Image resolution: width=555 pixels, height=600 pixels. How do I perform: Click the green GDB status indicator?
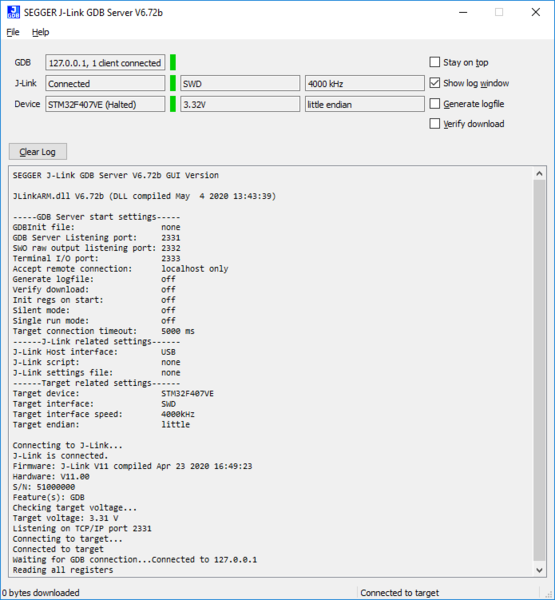coord(173,62)
